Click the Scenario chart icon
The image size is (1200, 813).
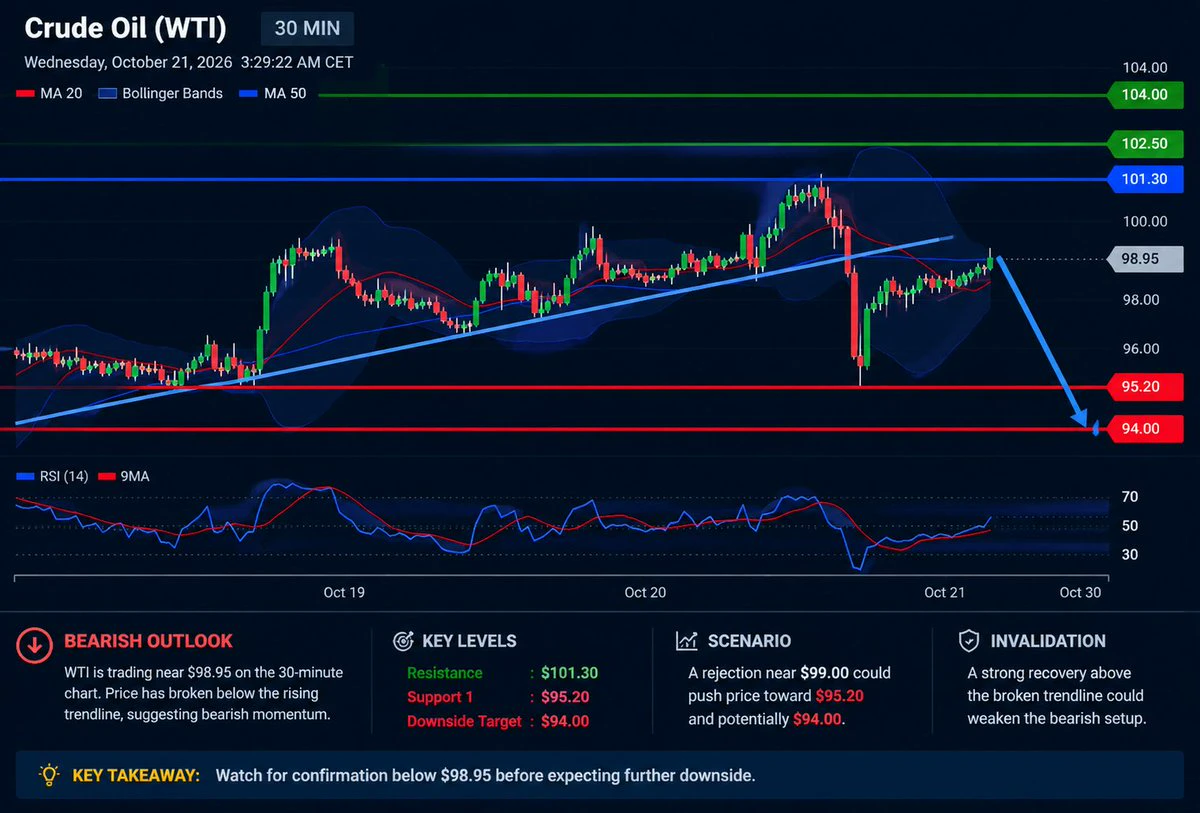687,641
